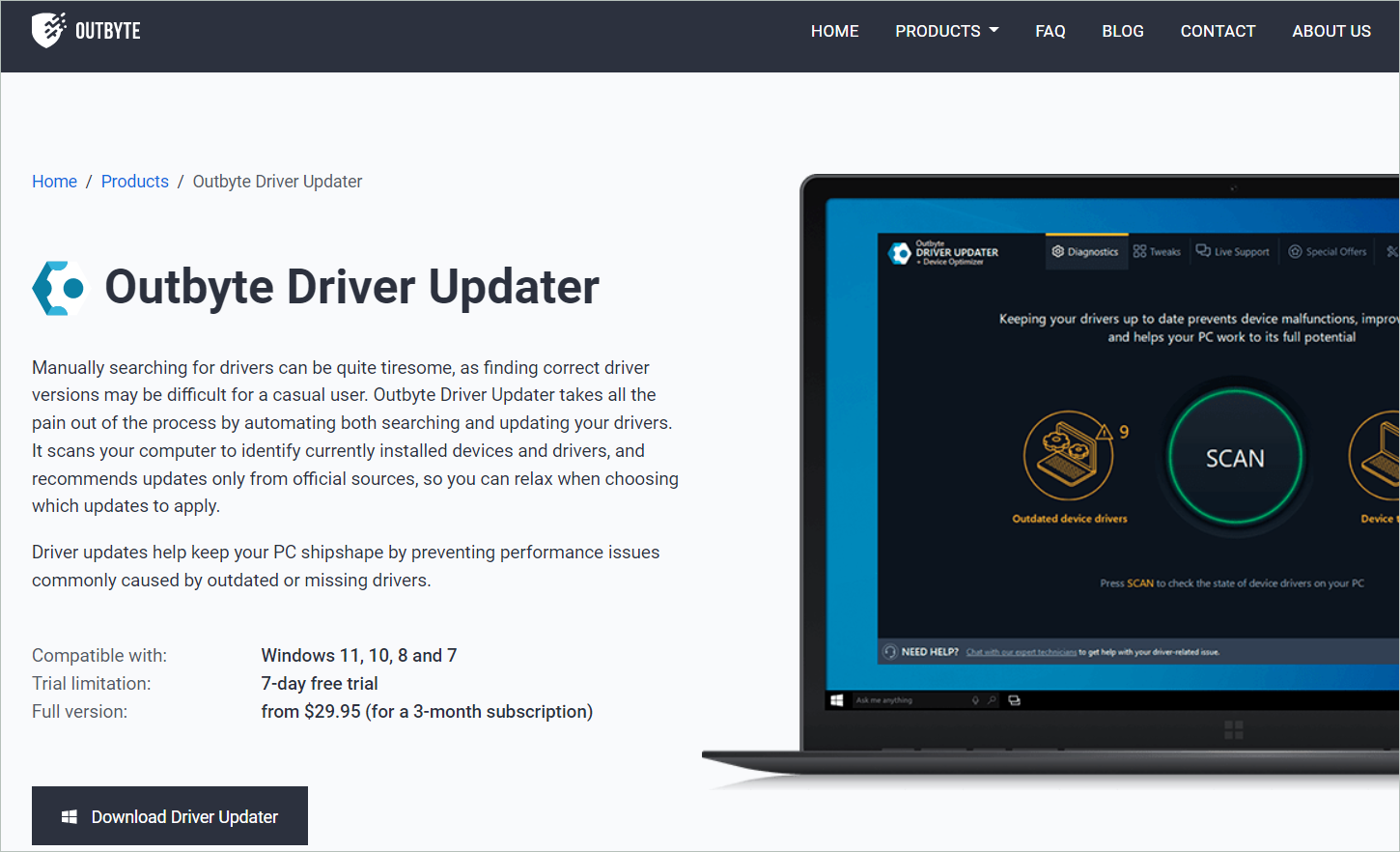Click the NEED HELP headset icon
Viewport: 1400px width, 852px height.
click(890, 652)
